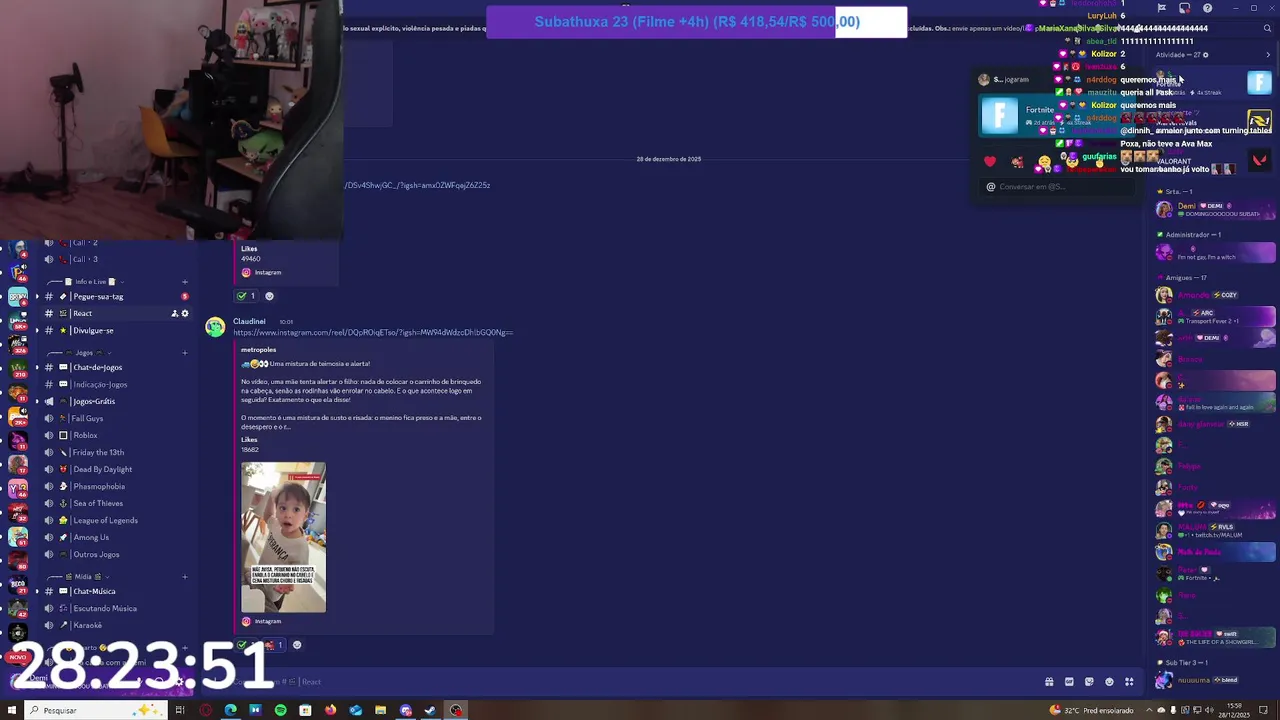Click the Fortnite icon in activity list
This screenshot has height=720, width=1280.
coord(1259,82)
